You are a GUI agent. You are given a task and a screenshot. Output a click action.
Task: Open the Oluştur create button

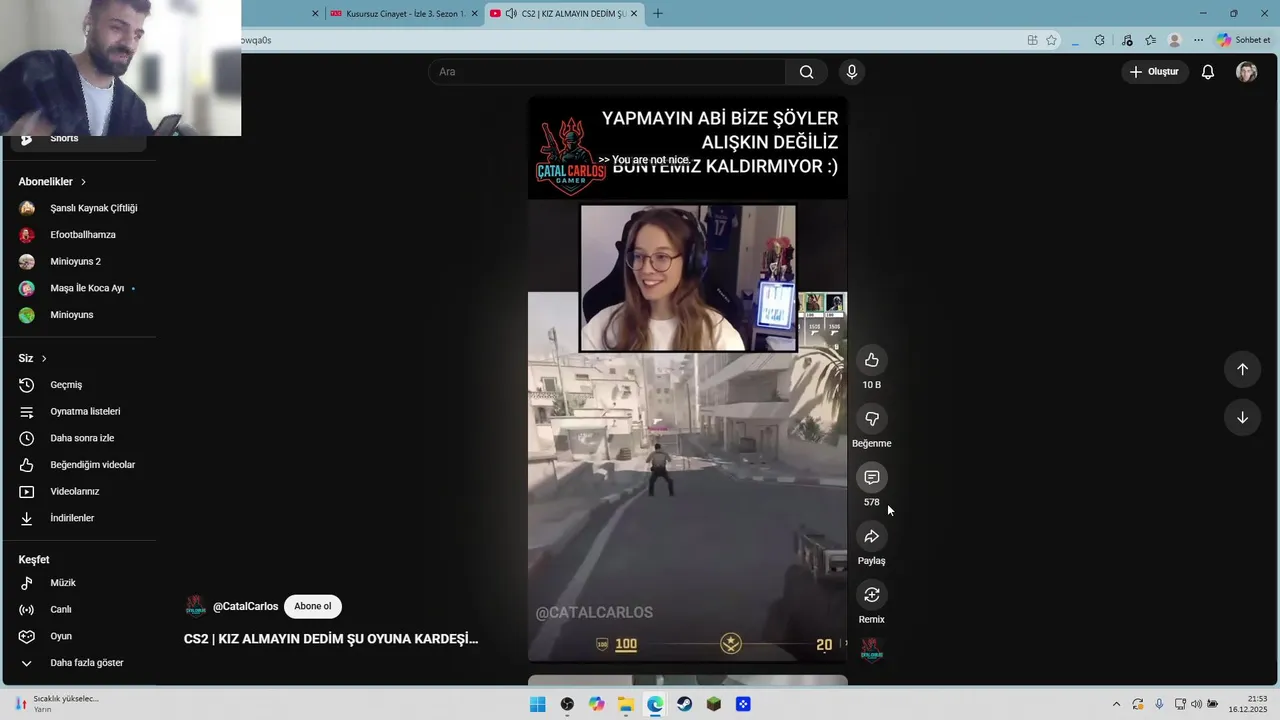coord(1154,72)
